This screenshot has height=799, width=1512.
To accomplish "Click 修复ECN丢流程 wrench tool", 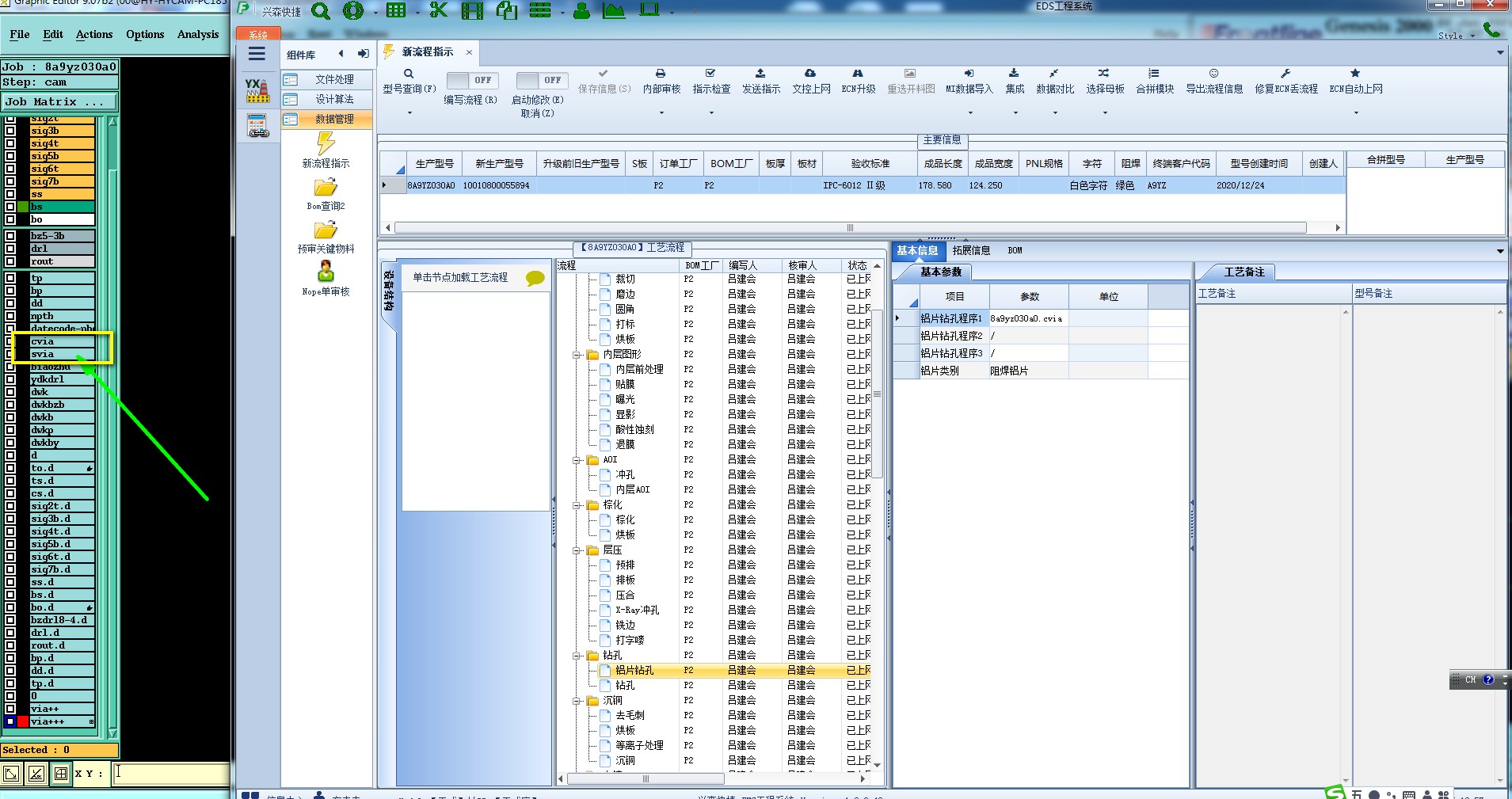I will (1286, 82).
